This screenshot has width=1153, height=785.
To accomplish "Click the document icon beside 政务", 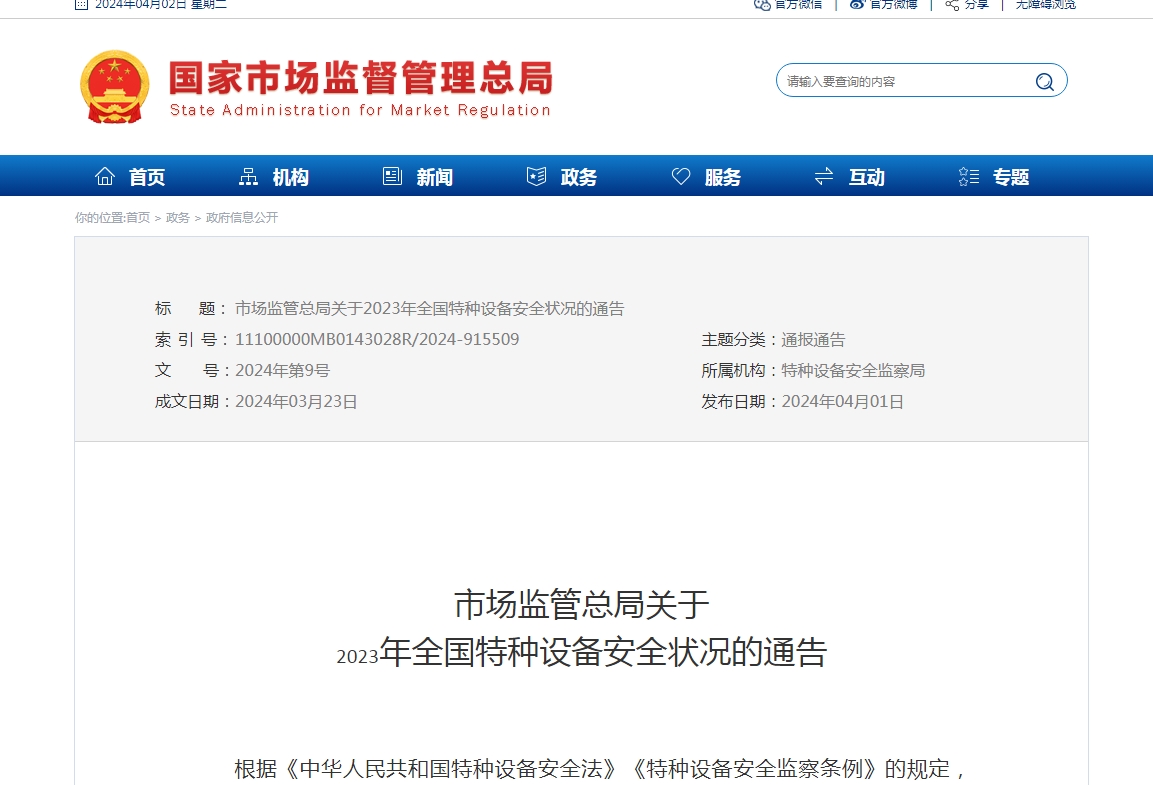I will click(x=537, y=177).
